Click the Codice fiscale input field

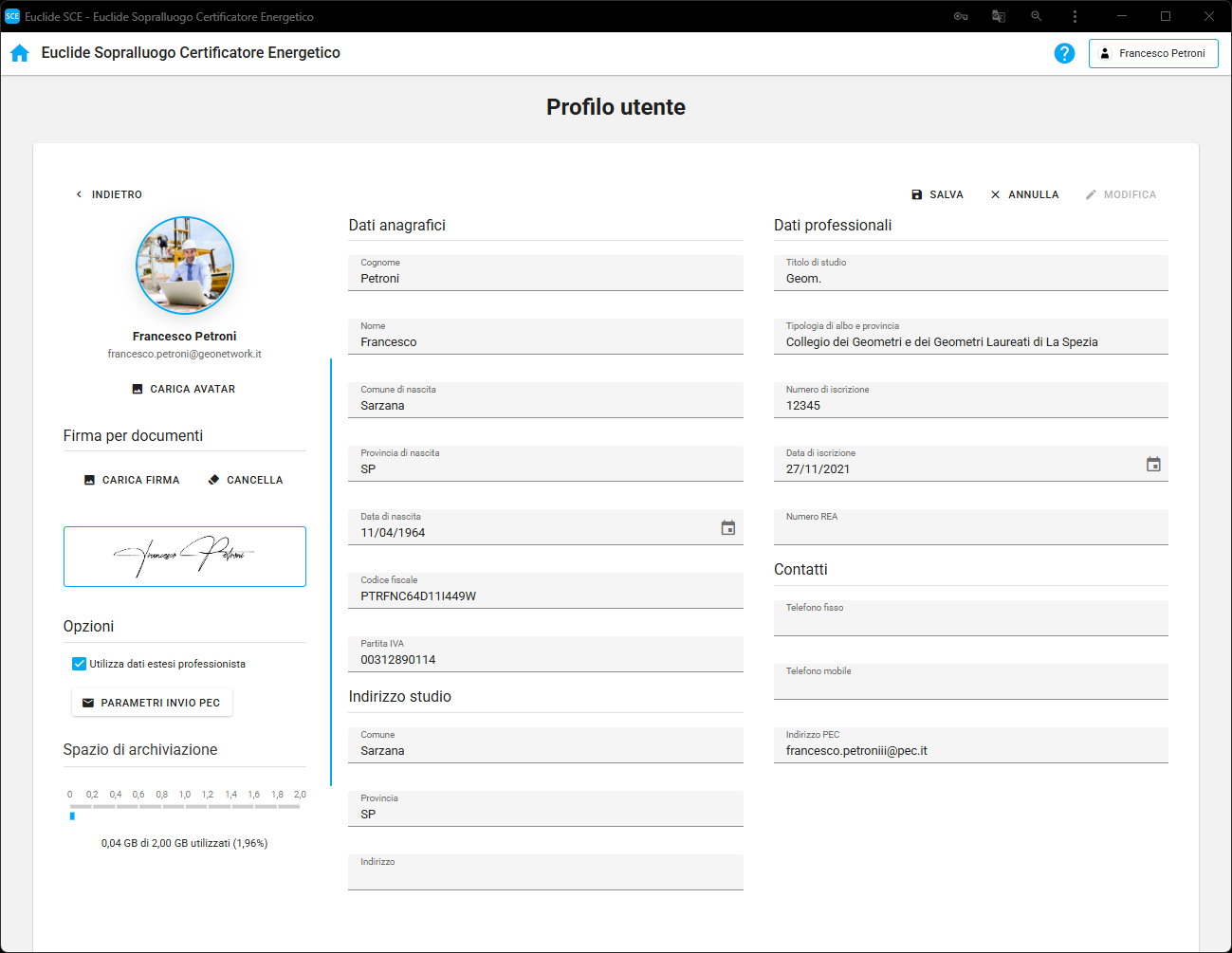coord(544,596)
